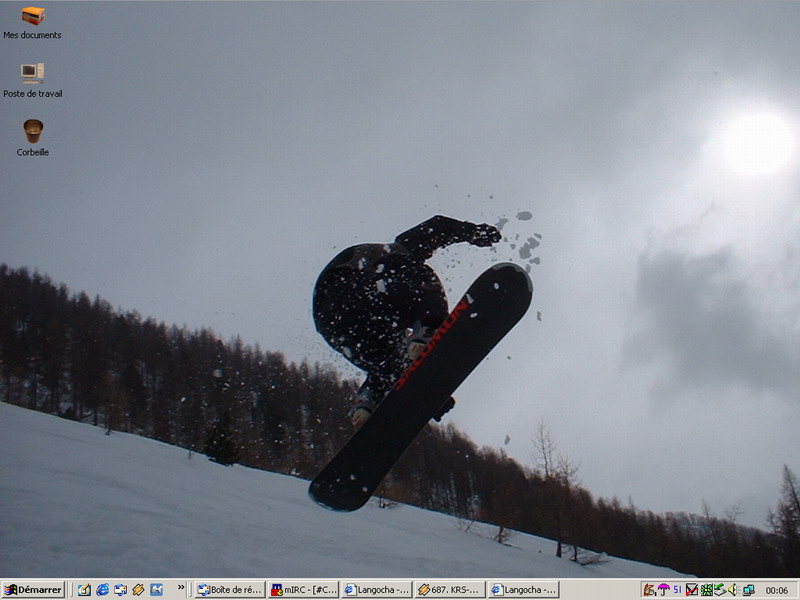
Task: Click the Démarrer start button
Action: pyautogui.click(x=33, y=590)
